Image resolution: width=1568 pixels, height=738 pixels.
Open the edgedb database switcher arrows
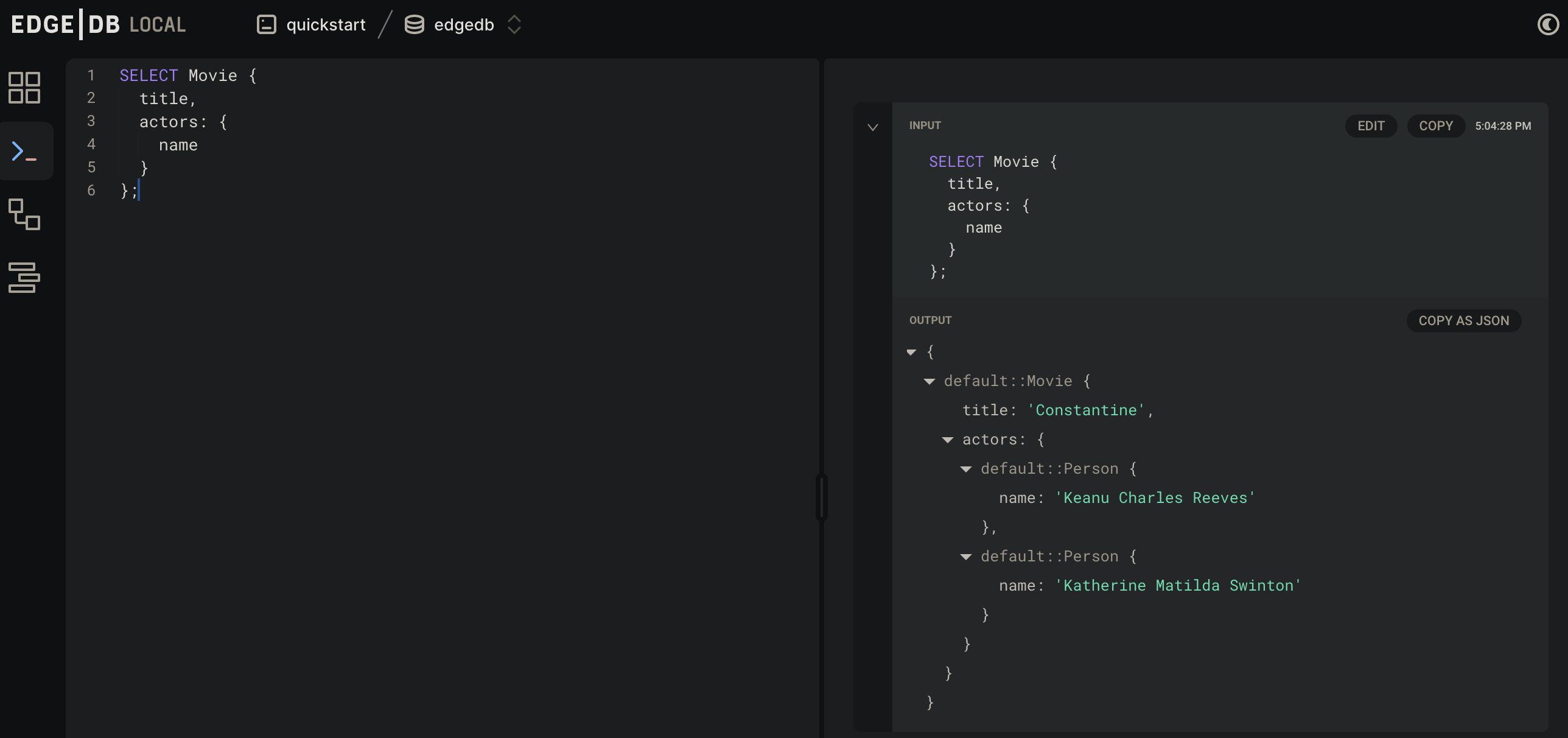(x=514, y=25)
